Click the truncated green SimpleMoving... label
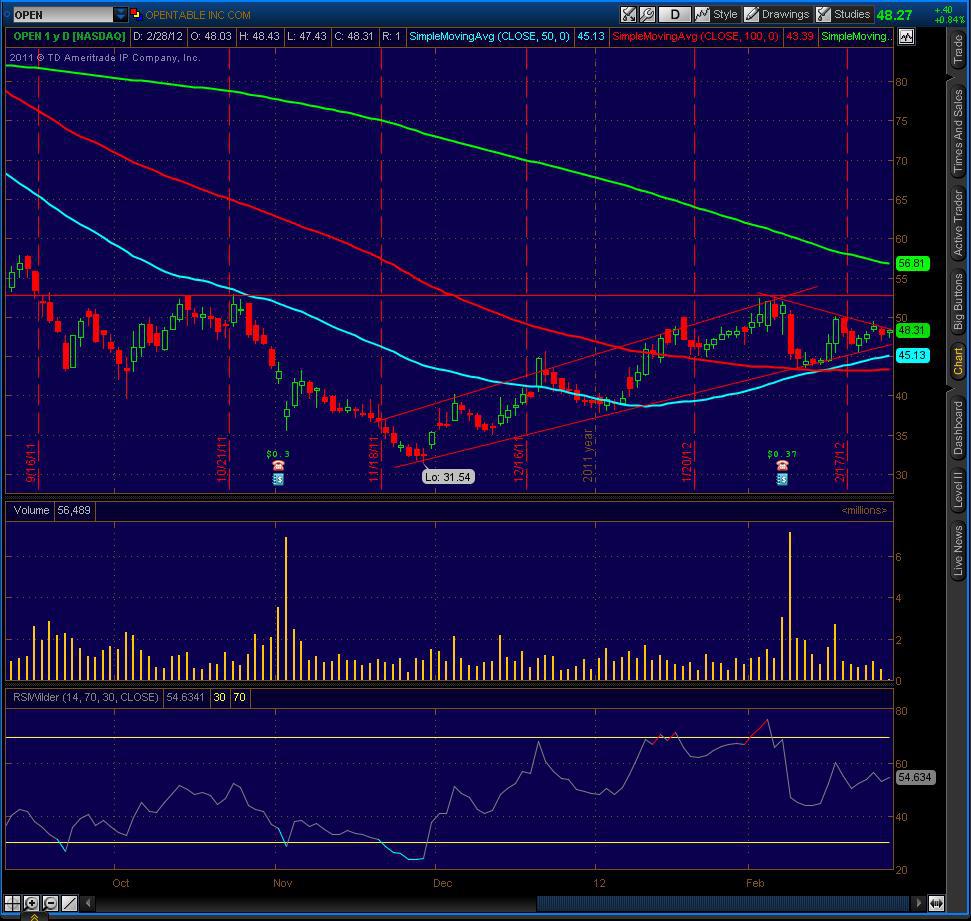 click(856, 37)
